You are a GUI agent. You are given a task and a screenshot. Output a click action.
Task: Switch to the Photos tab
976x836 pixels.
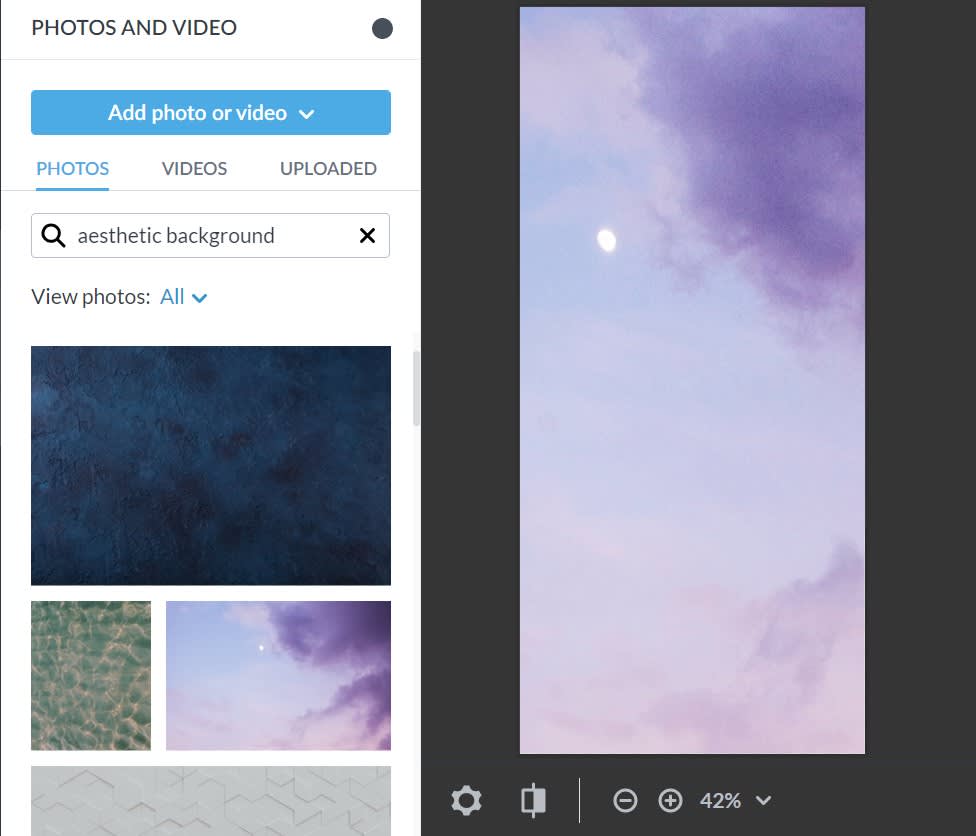[x=72, y=169]
